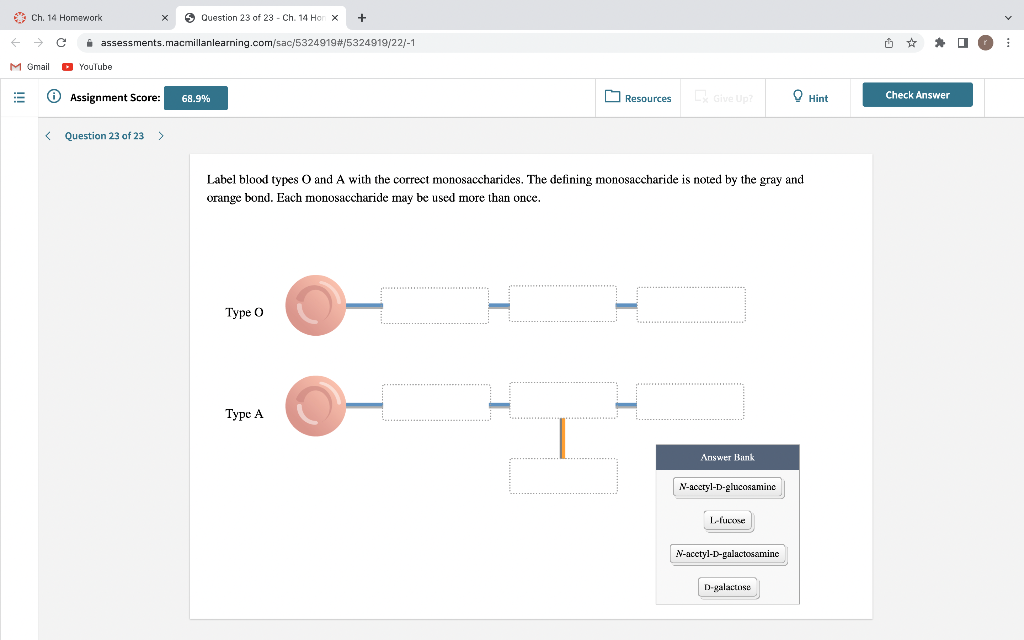Go to the next question chevron
The image size is (1024, 640).
click(x=161, y=136)
